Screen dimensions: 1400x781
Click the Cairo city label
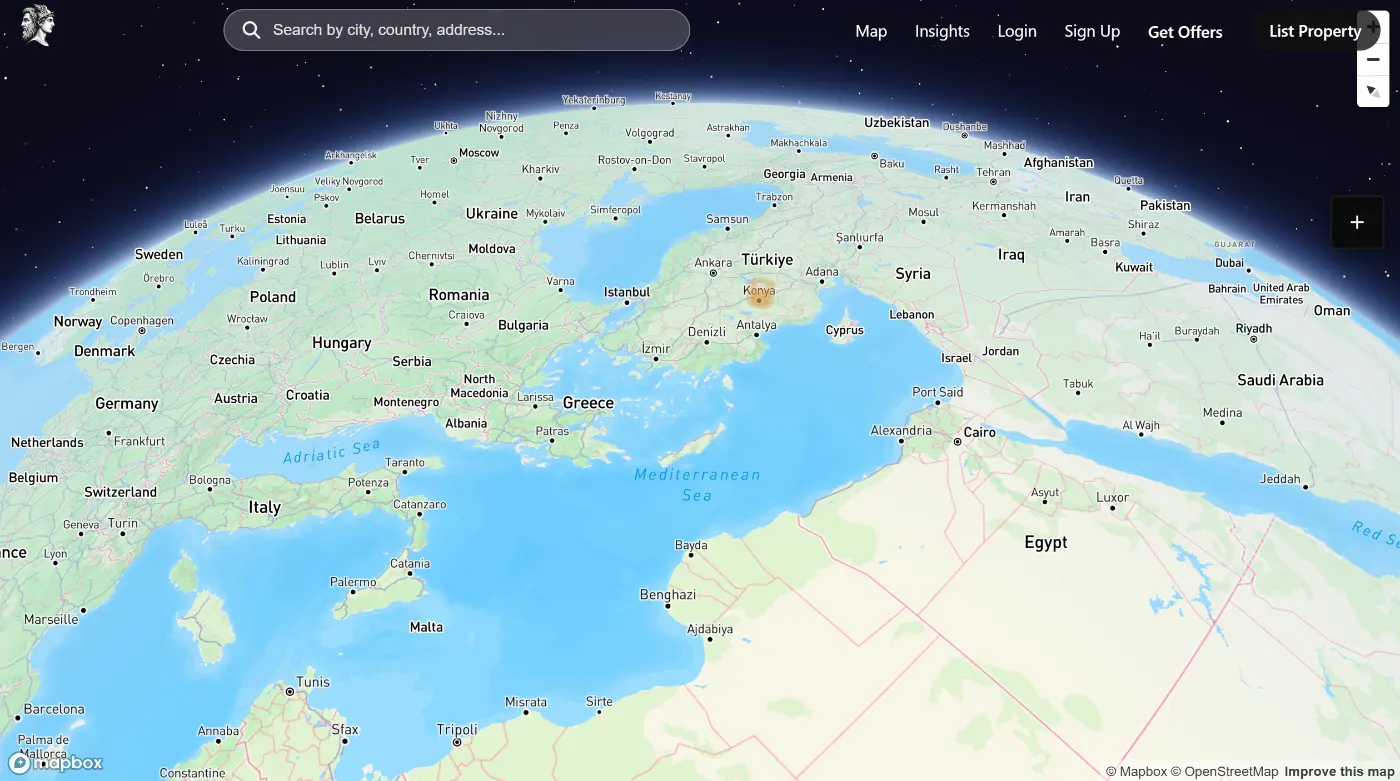pos(980,432)
